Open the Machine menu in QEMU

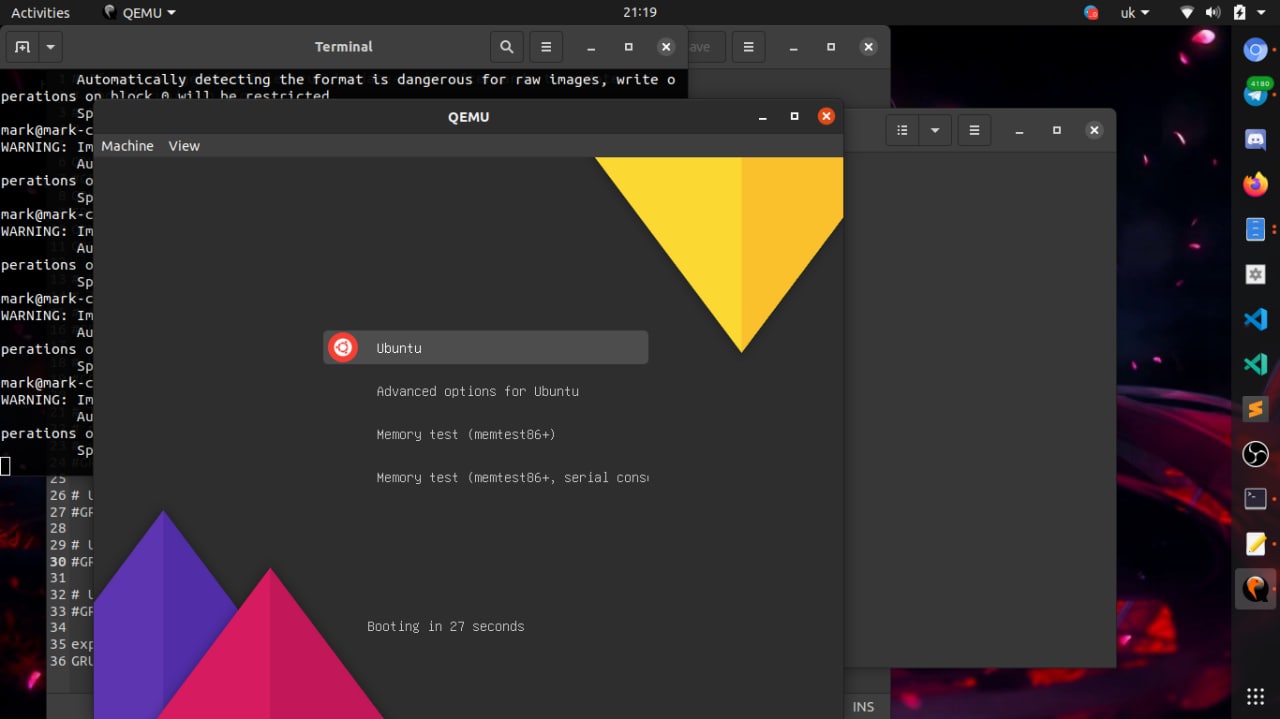coord(127,146)
